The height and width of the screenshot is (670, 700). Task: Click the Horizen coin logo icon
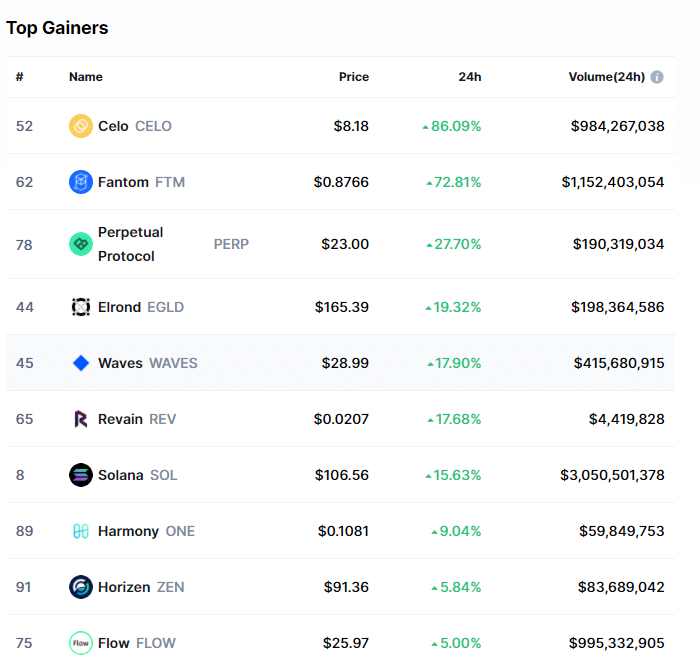click(x=81, y=587)
